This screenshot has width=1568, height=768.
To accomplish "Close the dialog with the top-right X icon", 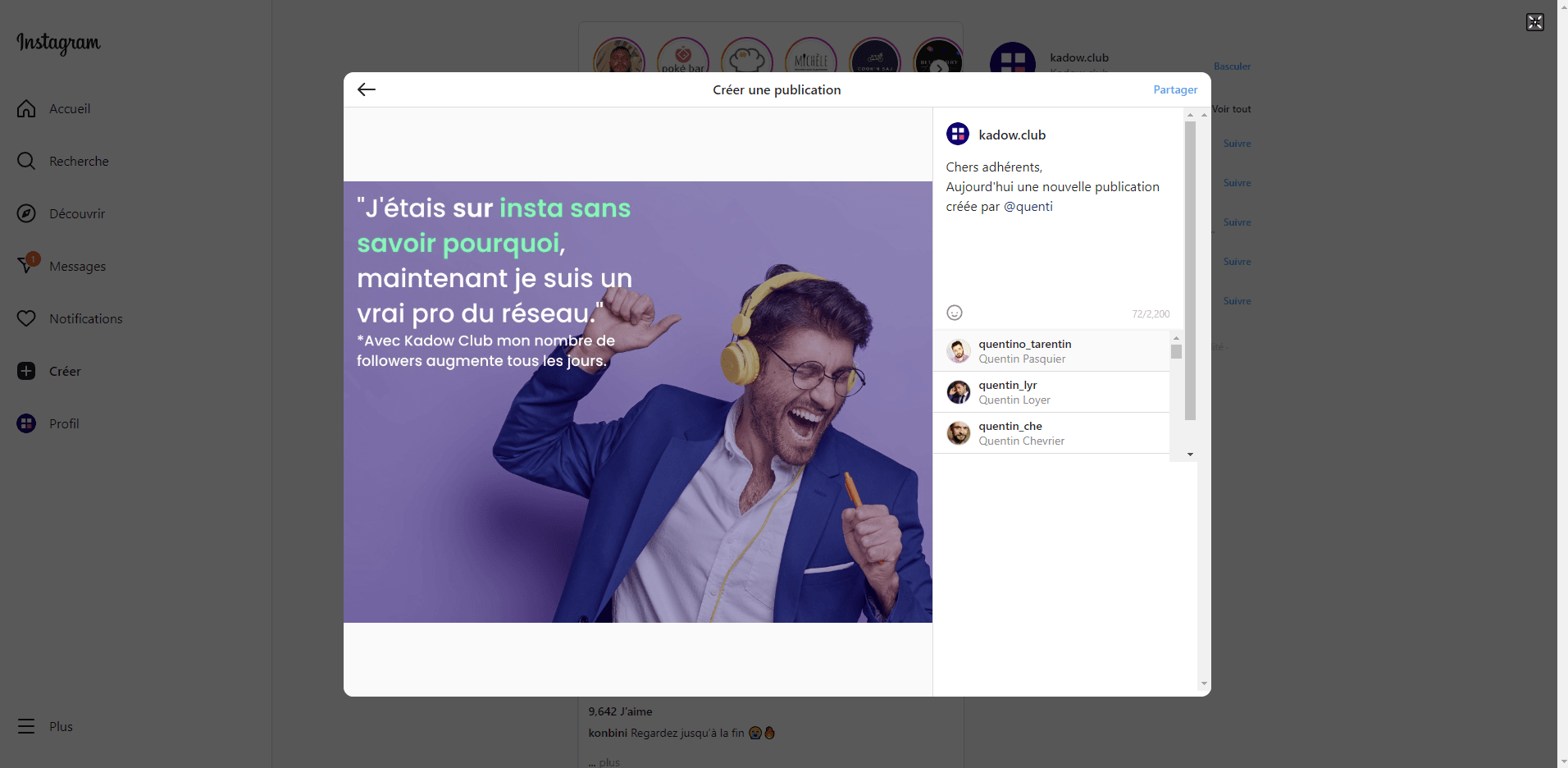I will (1535, 22).
